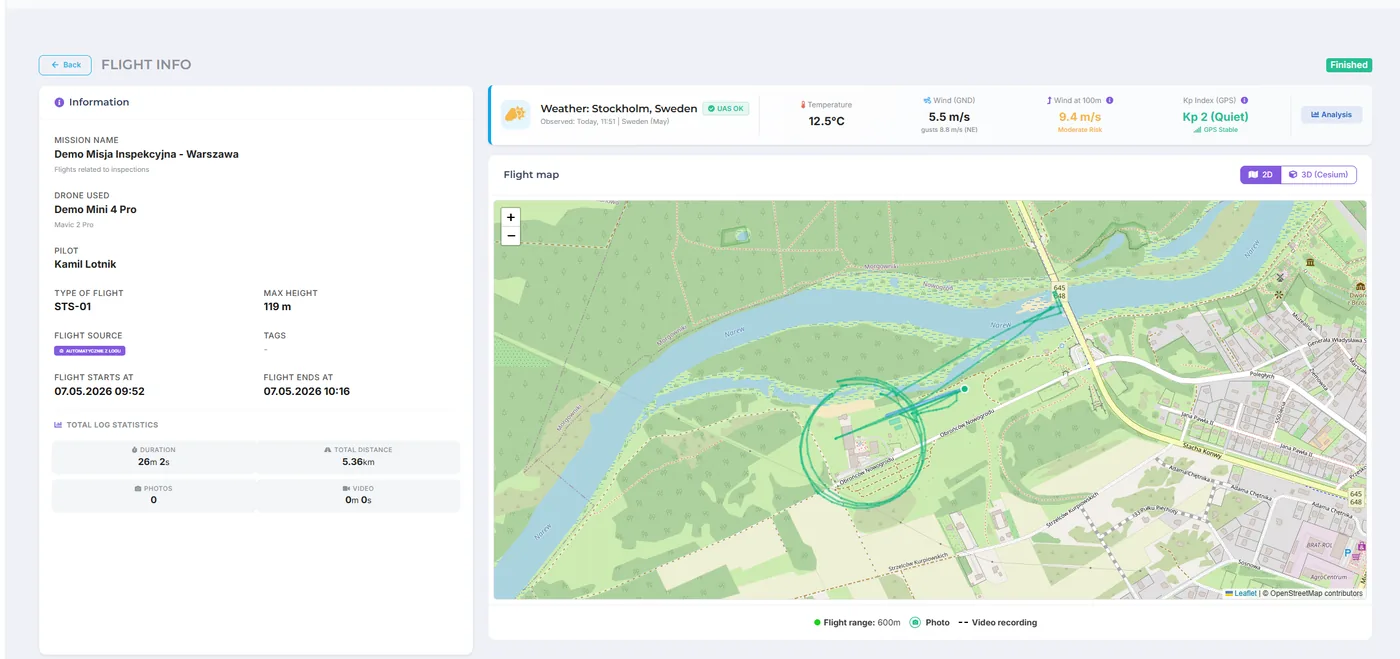Click the Video recording legend entry
This screenshot has height=659, width=1400.
[x=997, y=622]
